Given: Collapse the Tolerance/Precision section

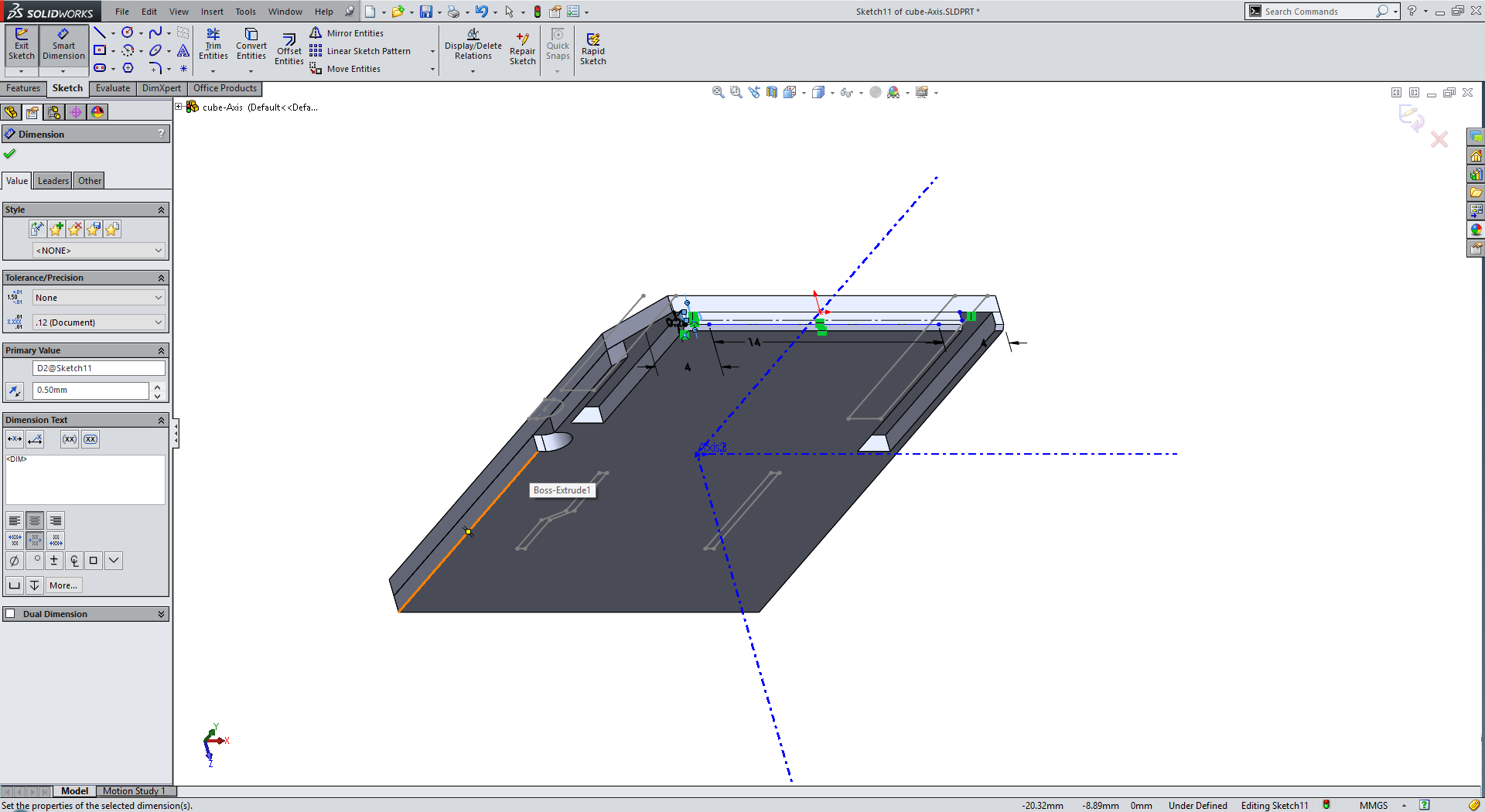Looking at the screenshot, I should (x=162, y=278).
